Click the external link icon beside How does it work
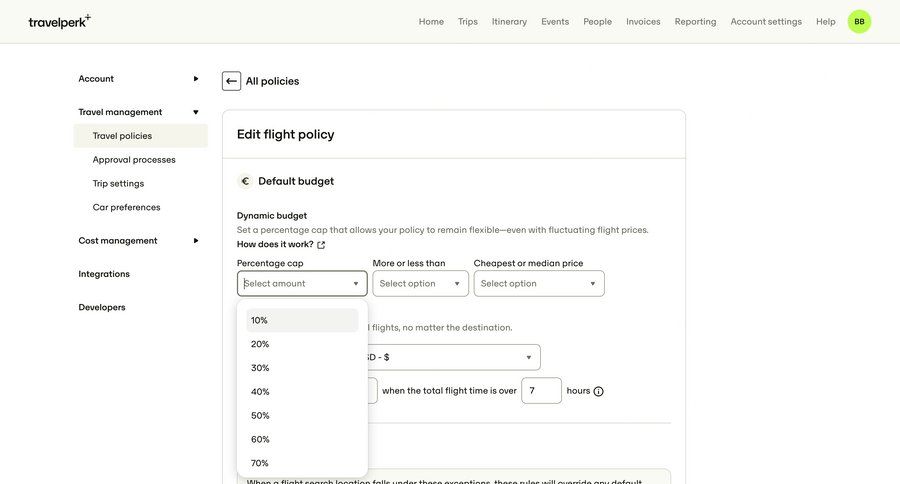The image size is (900, 484). [321, 245]
